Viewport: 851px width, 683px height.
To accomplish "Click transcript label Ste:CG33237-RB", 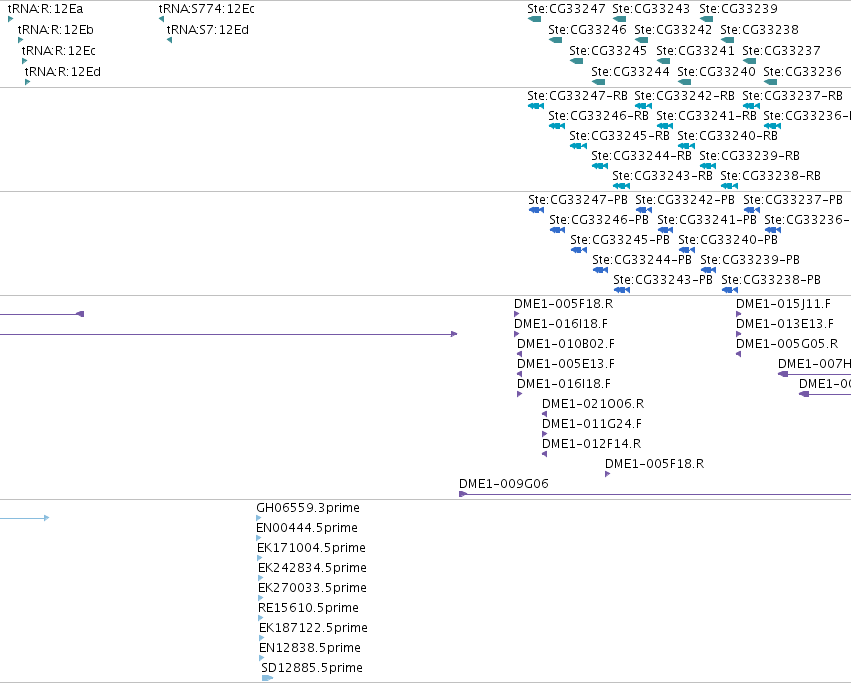I will point(793,96).
